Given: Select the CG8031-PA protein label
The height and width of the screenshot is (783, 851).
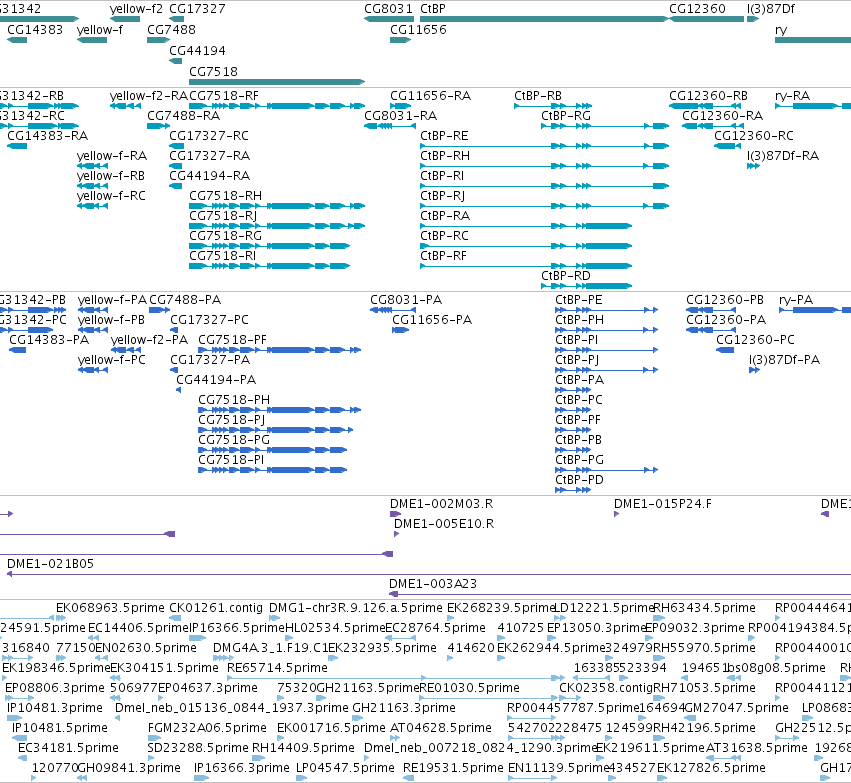Looking at the screenshot, I should (x=406, y=300).
